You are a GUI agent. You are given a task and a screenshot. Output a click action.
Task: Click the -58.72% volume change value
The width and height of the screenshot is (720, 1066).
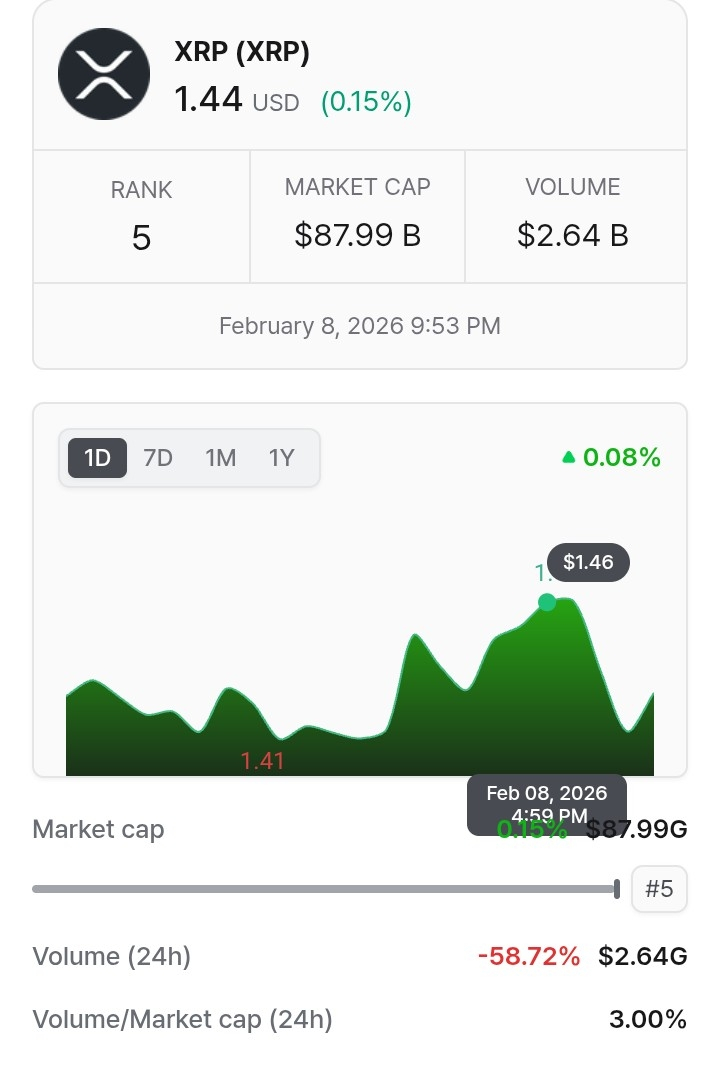pyautogui.click(x=529, y=957)
